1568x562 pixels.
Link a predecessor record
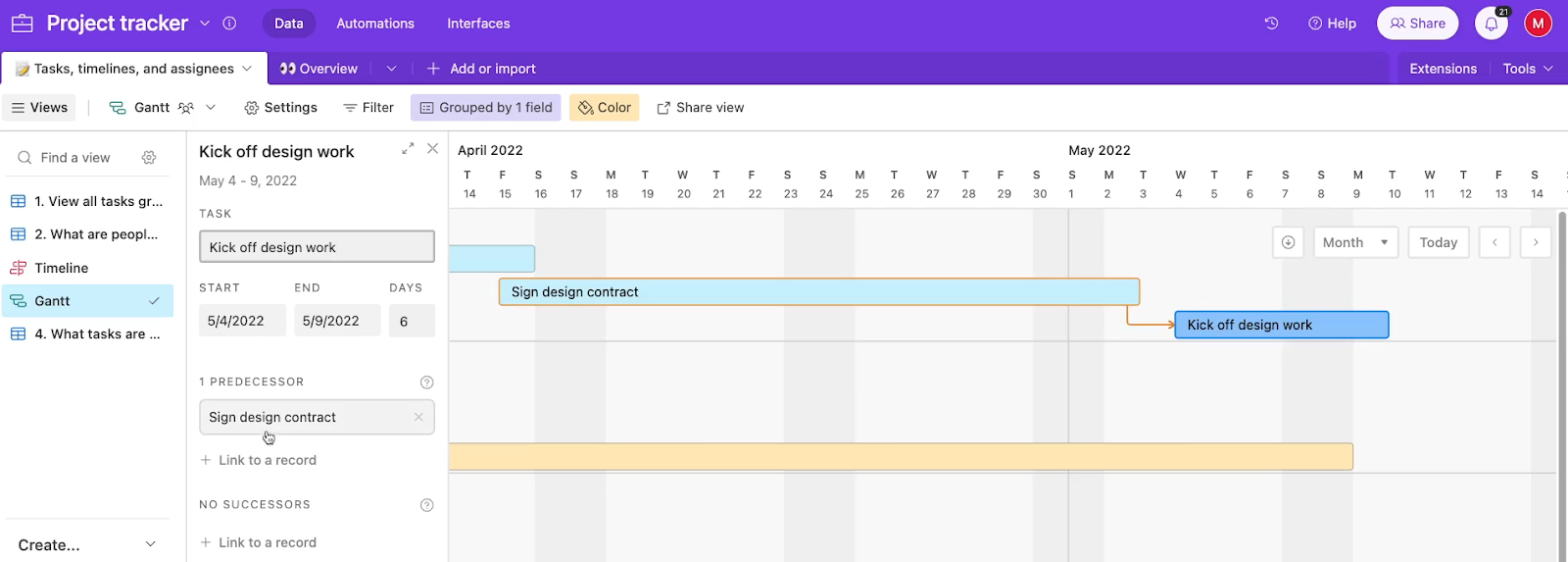(259, 460)
